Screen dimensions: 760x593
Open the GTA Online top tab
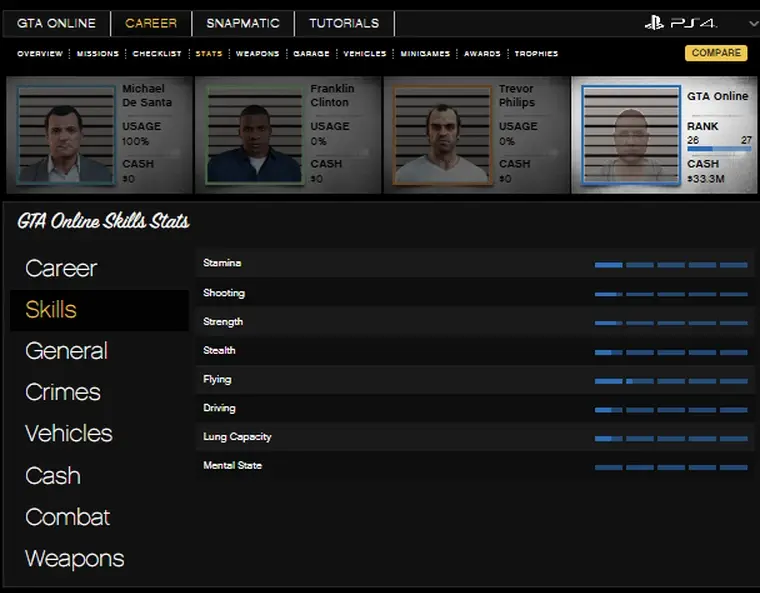pos(56,23)
